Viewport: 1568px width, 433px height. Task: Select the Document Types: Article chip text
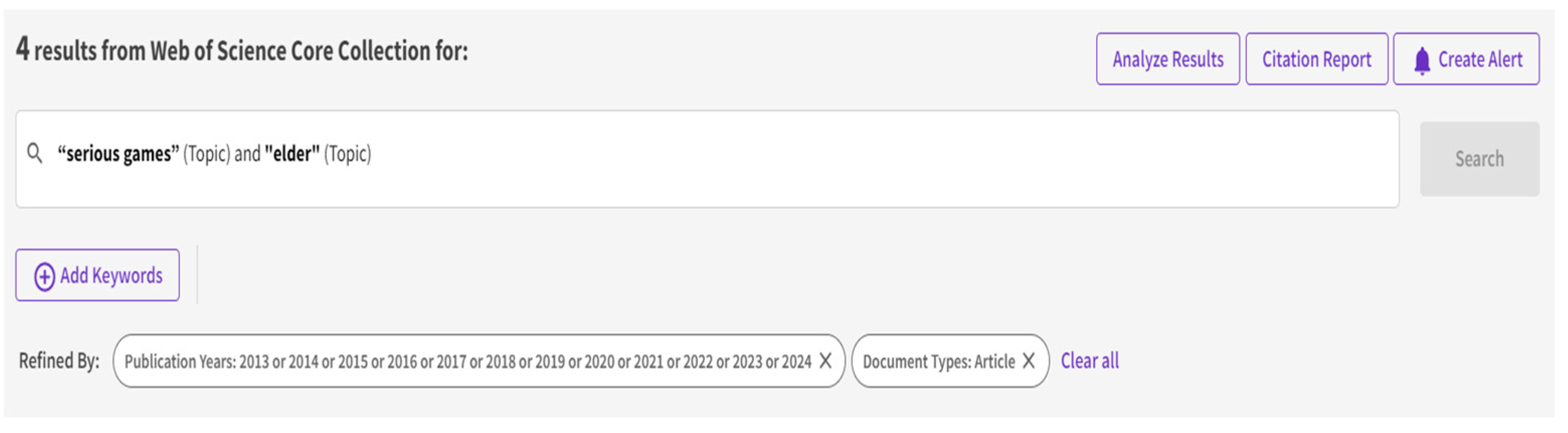[x=939, y=362]
